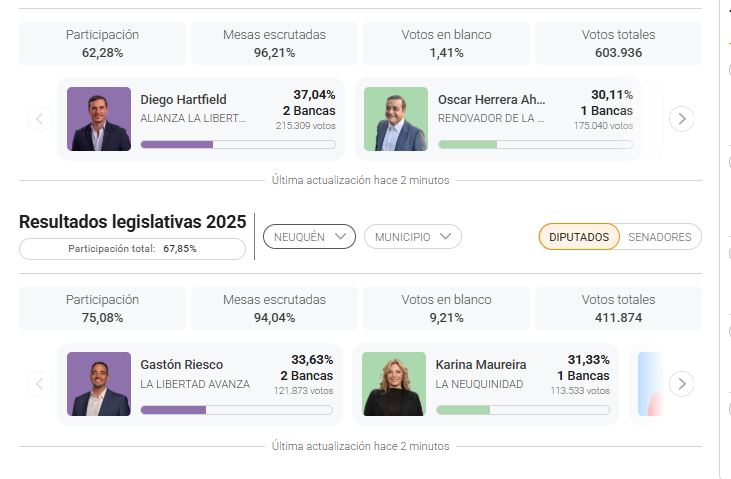Click next arrow in Neuquén candidates carousel
The image size is (731, 479).
[681, 384]
